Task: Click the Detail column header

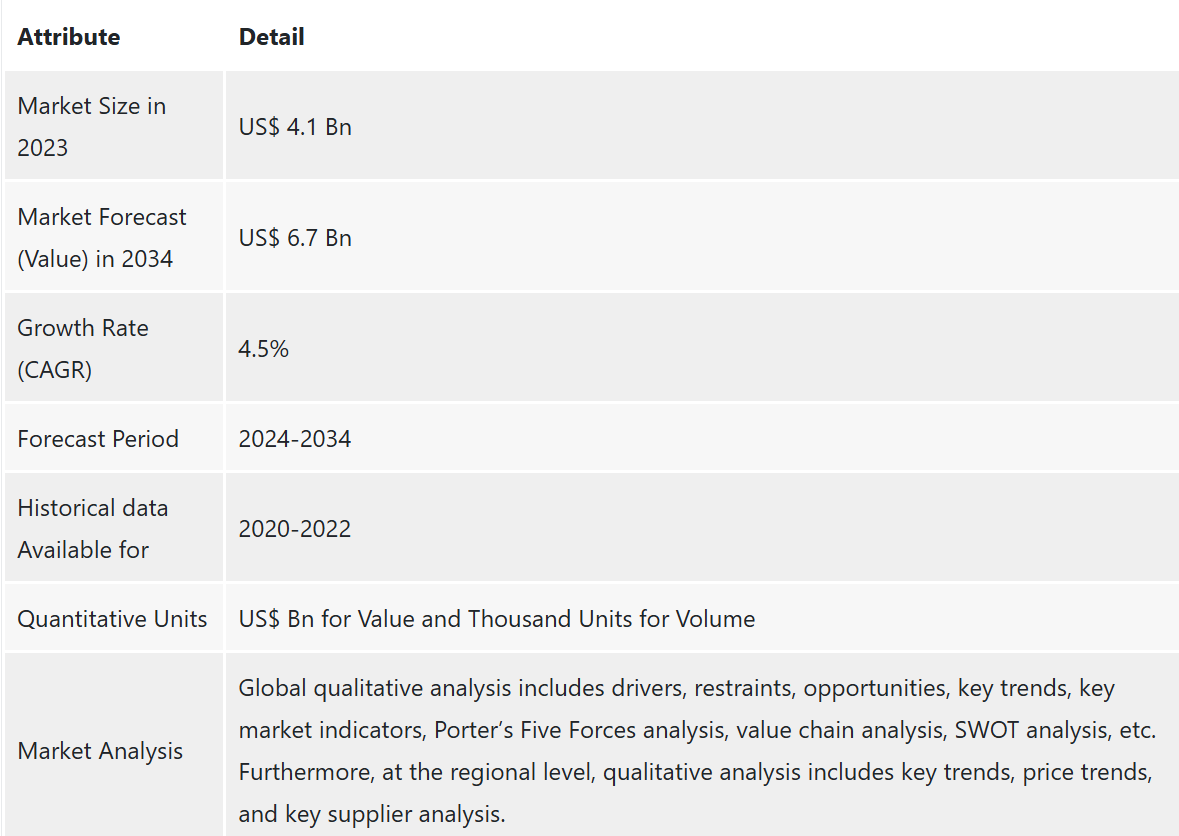Action: [271, 37]
